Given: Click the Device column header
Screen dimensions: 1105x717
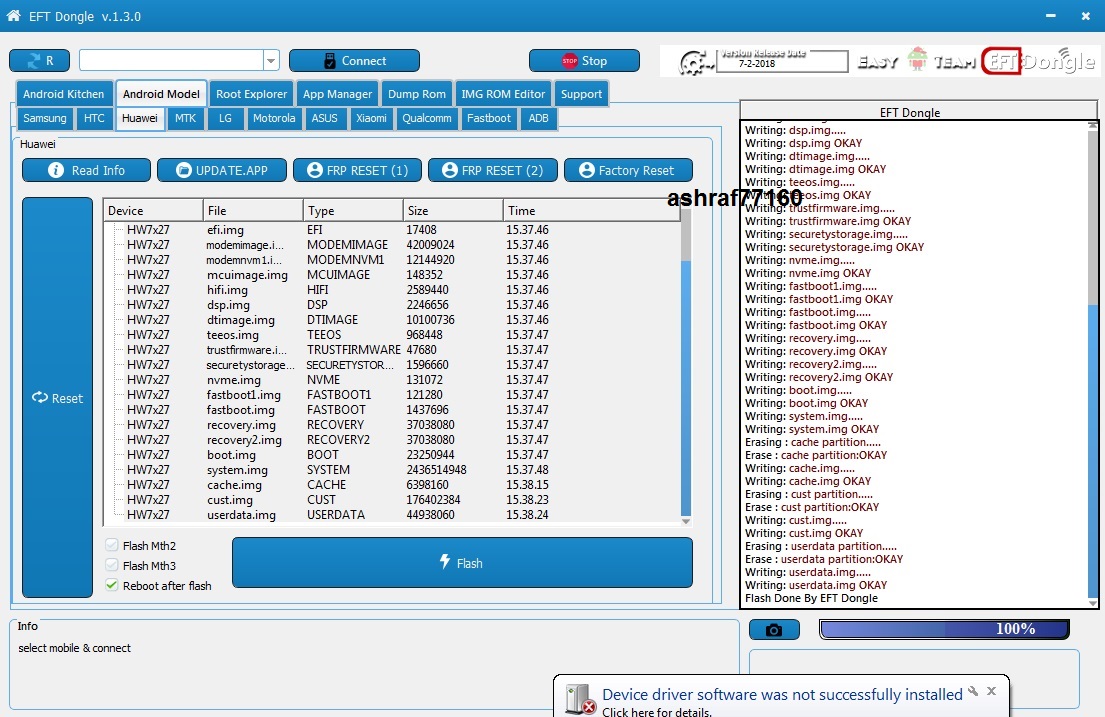Looking at the screenshot, I should pos(153,211).
